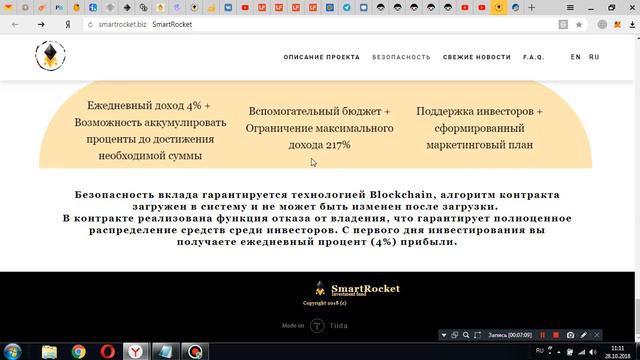Open the БЕЗОПАСНОСТЬ menu item
Screen dimensions: 640x360
(x=401, y=57)
